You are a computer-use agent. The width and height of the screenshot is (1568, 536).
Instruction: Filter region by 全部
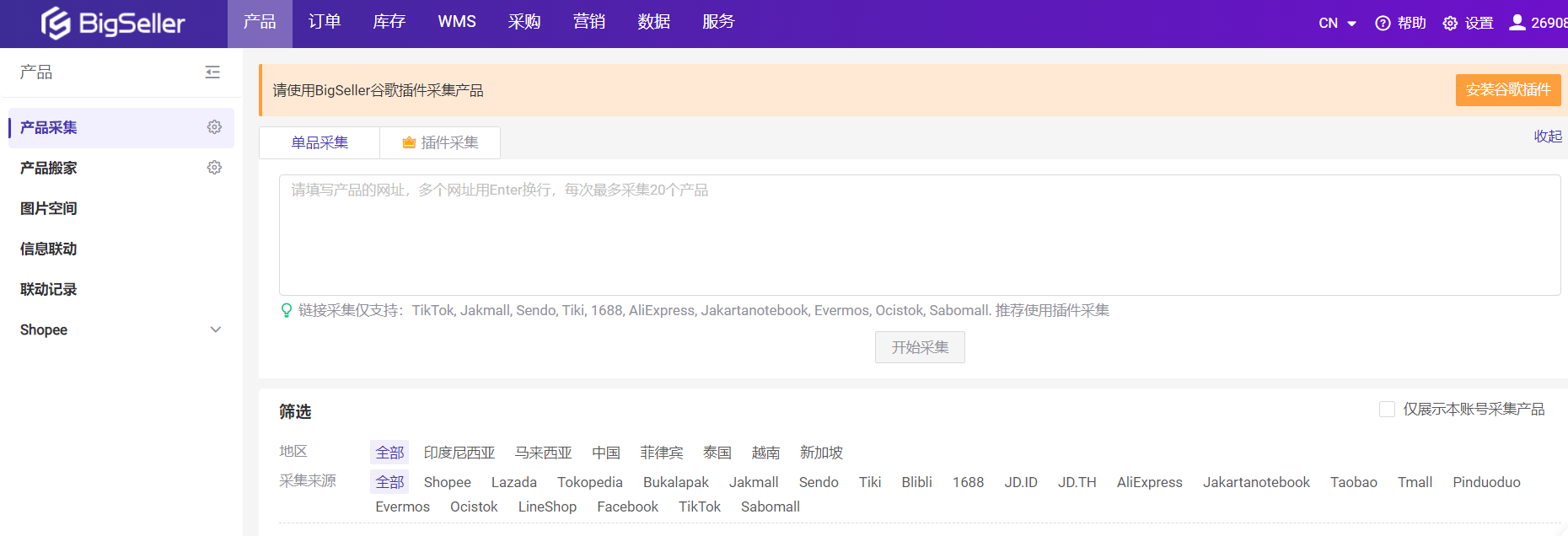[x=389, y=453]
